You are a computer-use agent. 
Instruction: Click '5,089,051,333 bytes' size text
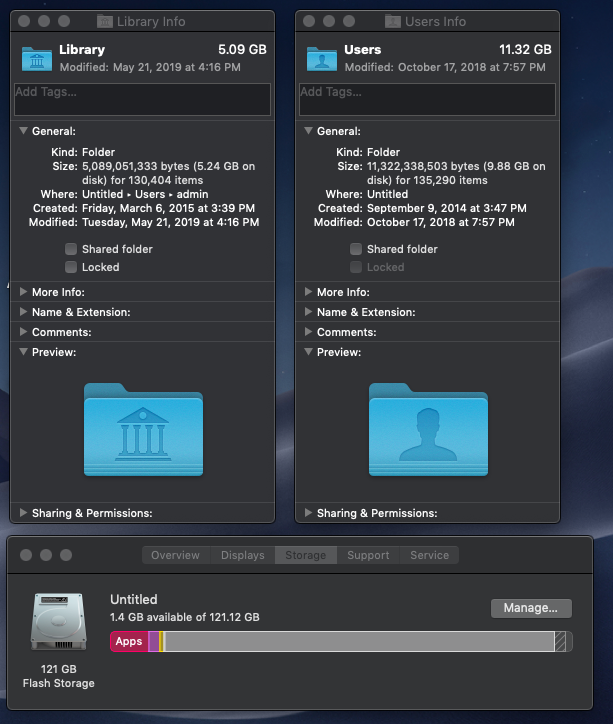click(x=136, y=166)
